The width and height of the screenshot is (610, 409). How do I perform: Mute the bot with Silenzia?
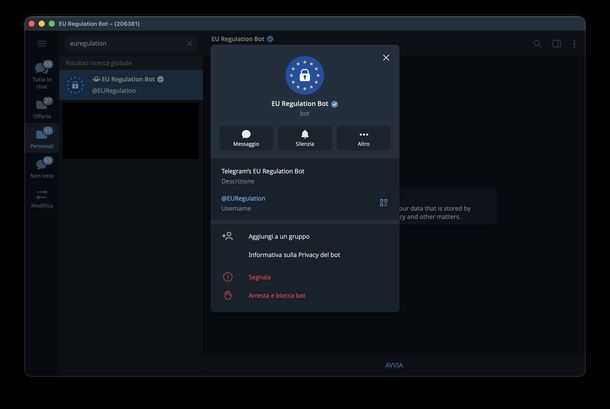[305, 138]
